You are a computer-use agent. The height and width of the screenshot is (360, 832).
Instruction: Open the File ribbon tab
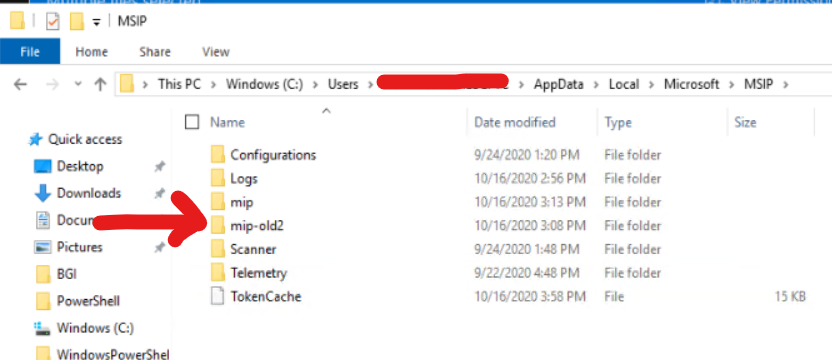tap(30, 52)
